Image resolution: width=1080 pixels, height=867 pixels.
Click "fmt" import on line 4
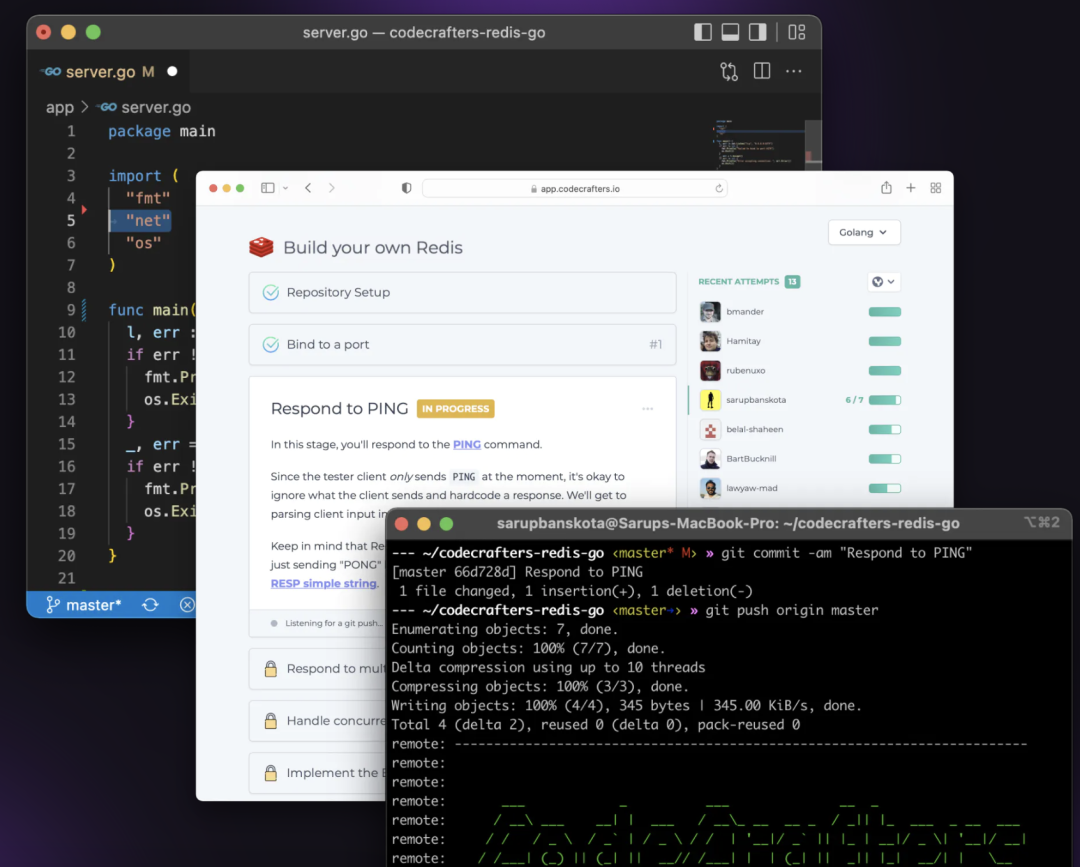pyautogui.click(x=147, y=198)
